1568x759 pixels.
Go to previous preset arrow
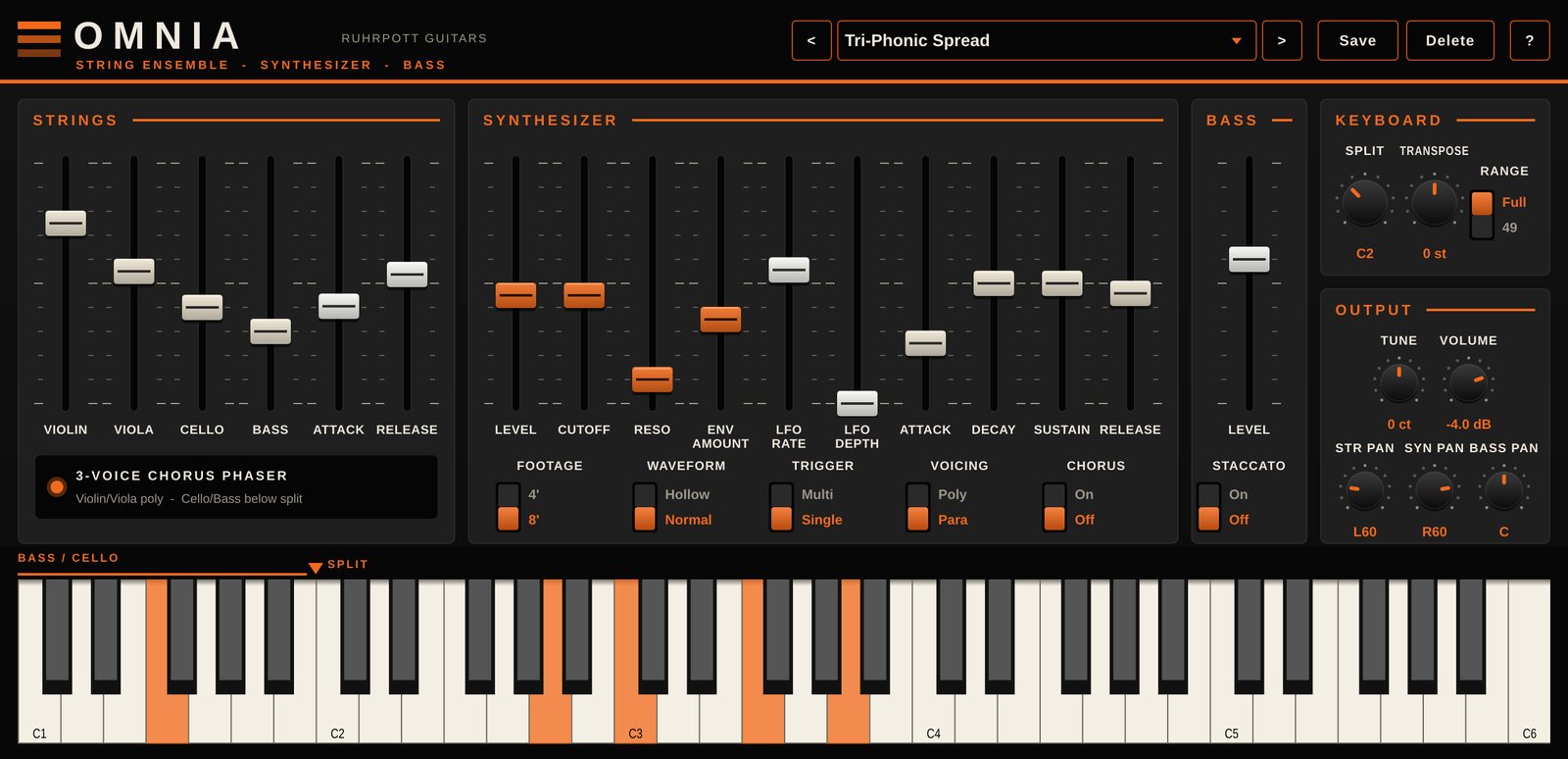point(811,40)
